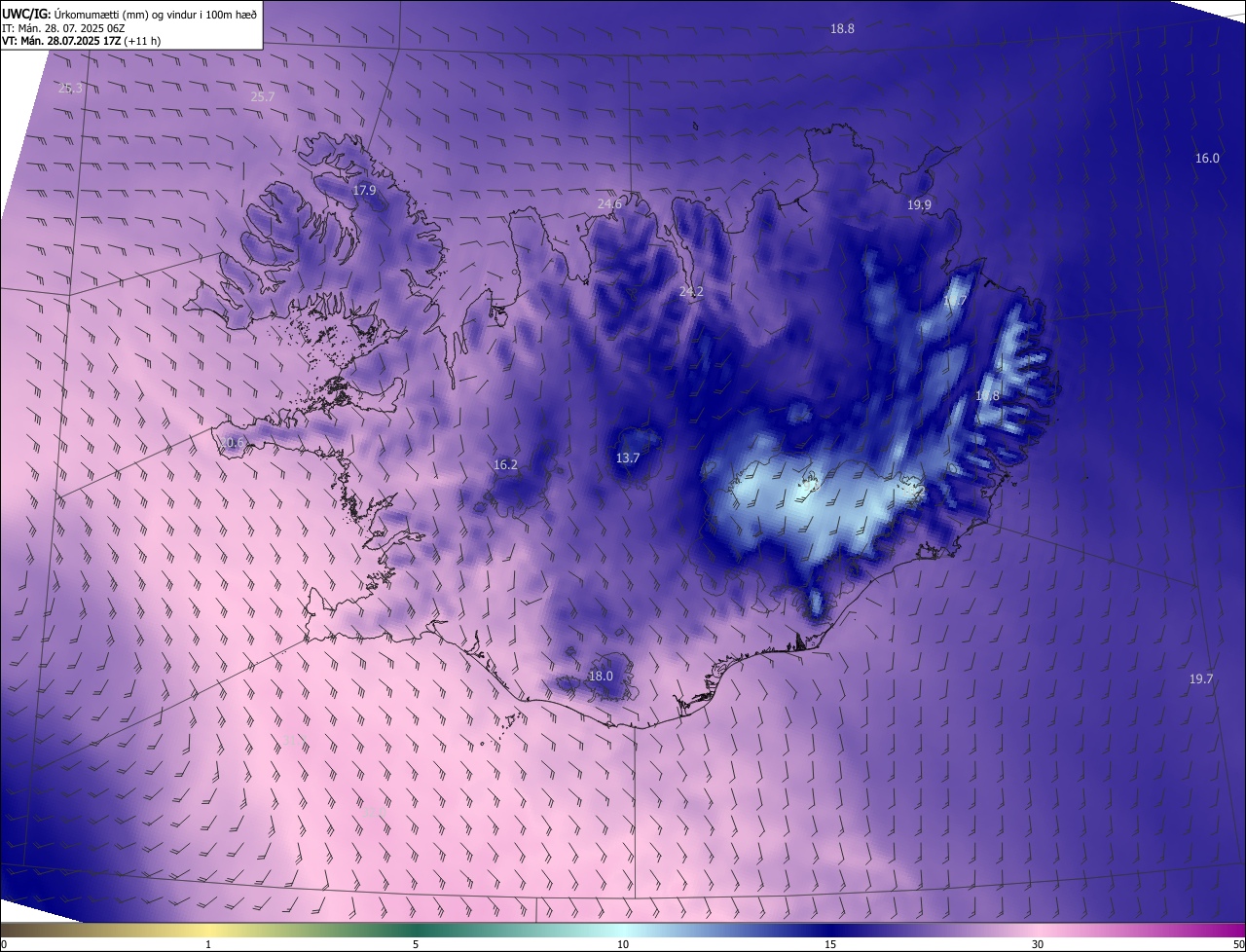
Task: Select the 20.6 value on Snæfellsnes
Action: tap(232, 442)
